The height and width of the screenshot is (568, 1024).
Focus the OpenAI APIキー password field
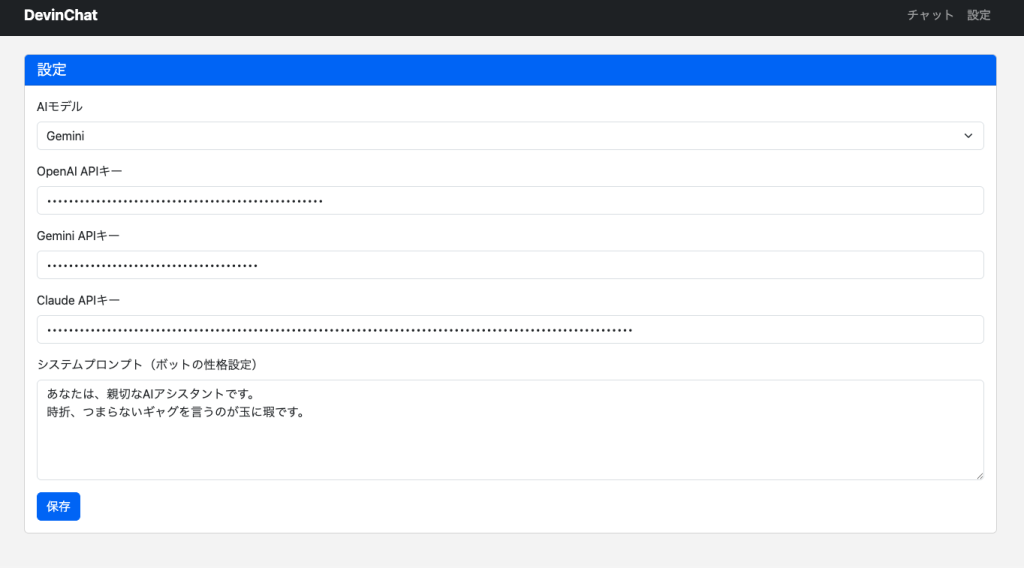click(x=510, y=200)
